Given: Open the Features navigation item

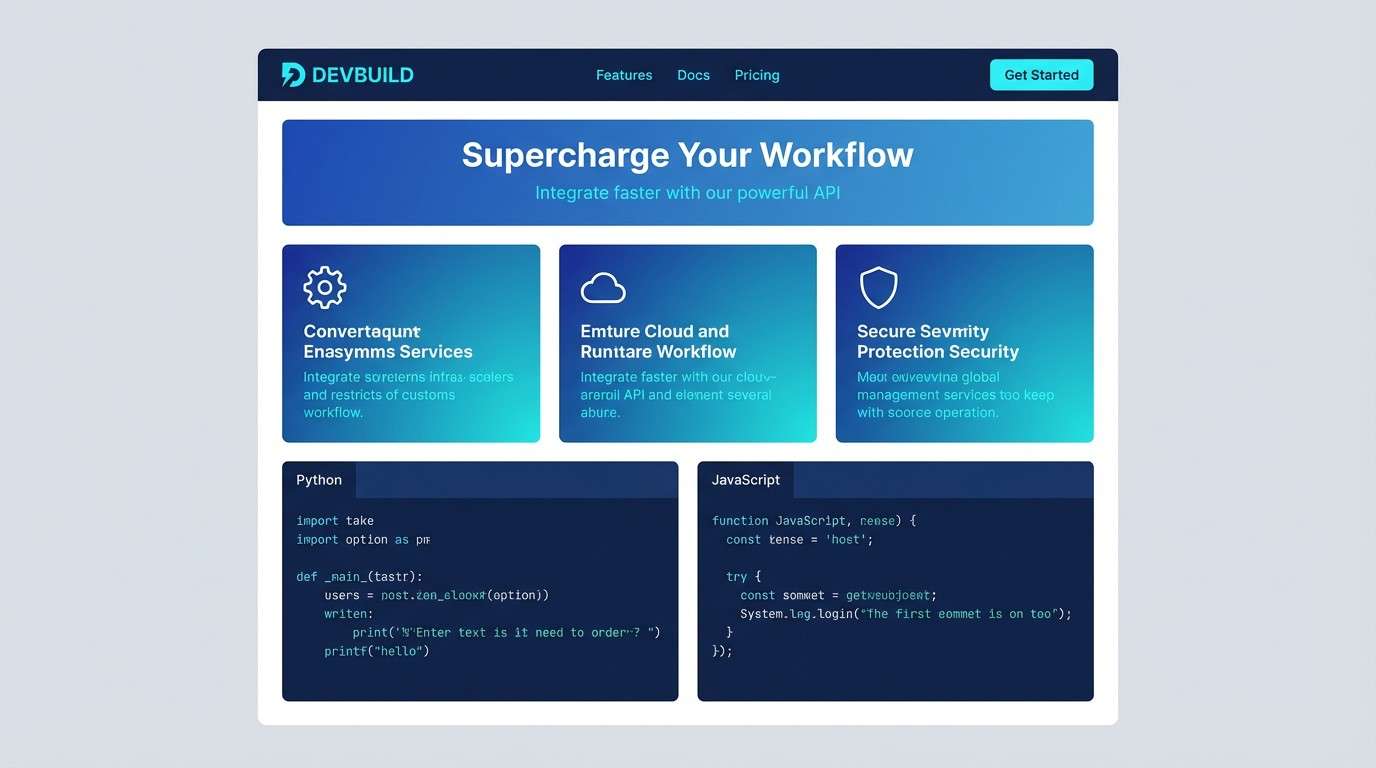Looking at the screenshot, I should point(624,75).
